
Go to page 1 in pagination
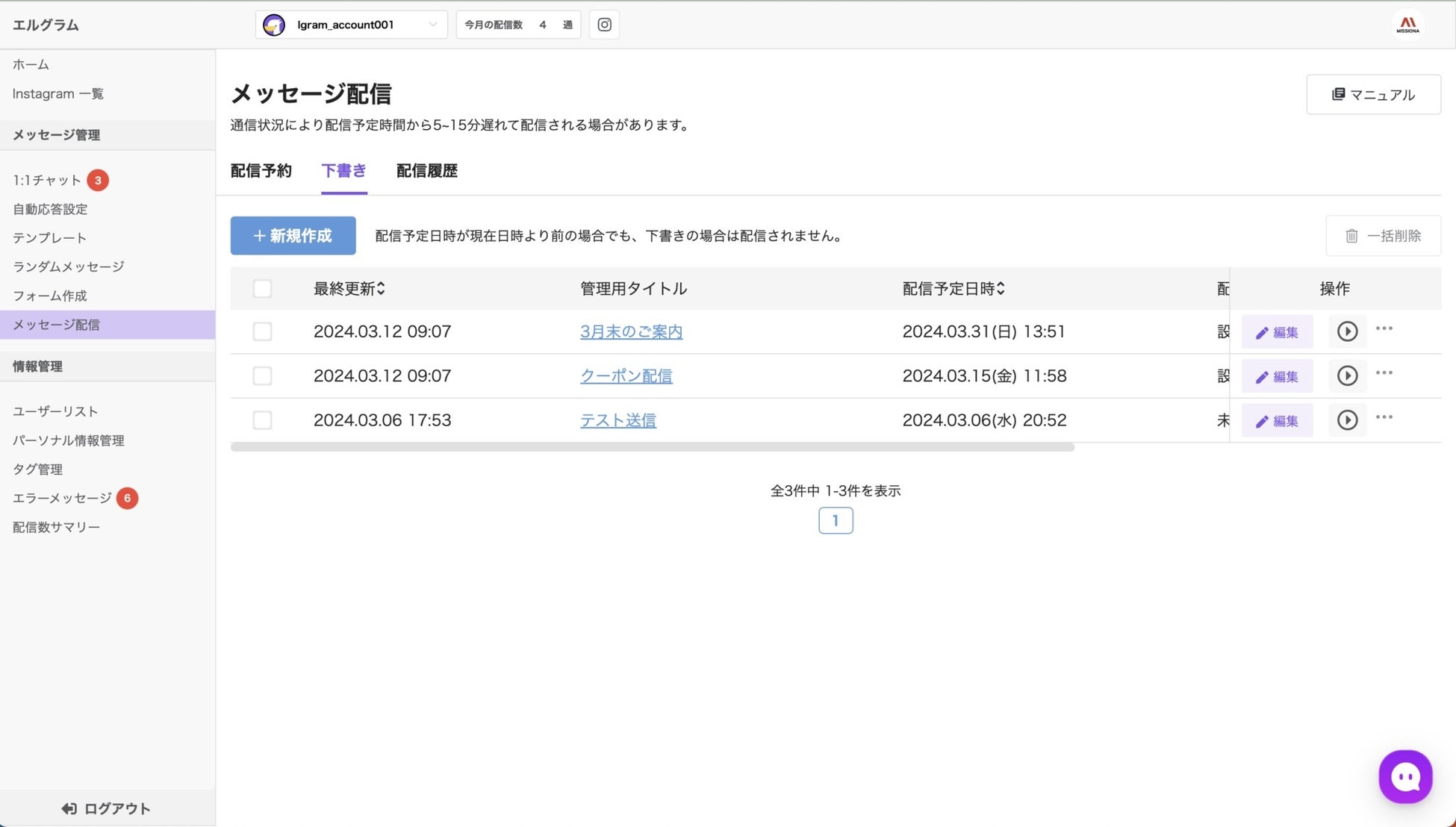click(x=835, y=520)
